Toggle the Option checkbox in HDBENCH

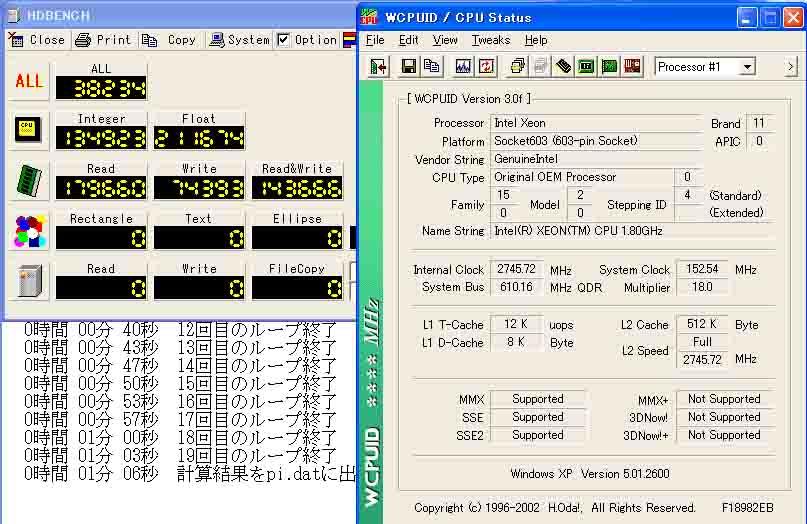[x=283, y=40]
